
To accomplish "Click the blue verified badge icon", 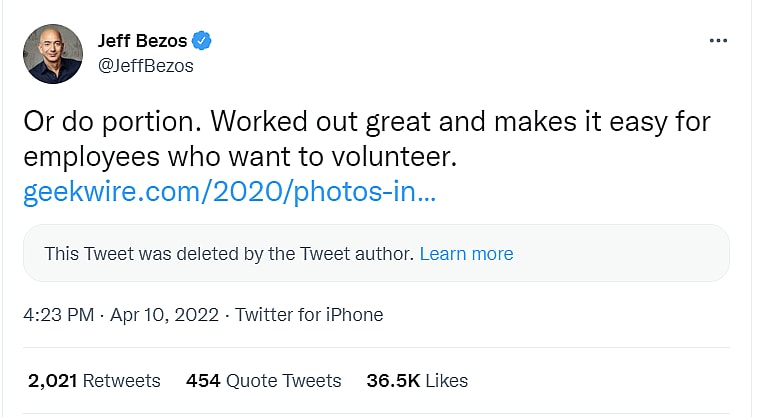I will point(202,41).
